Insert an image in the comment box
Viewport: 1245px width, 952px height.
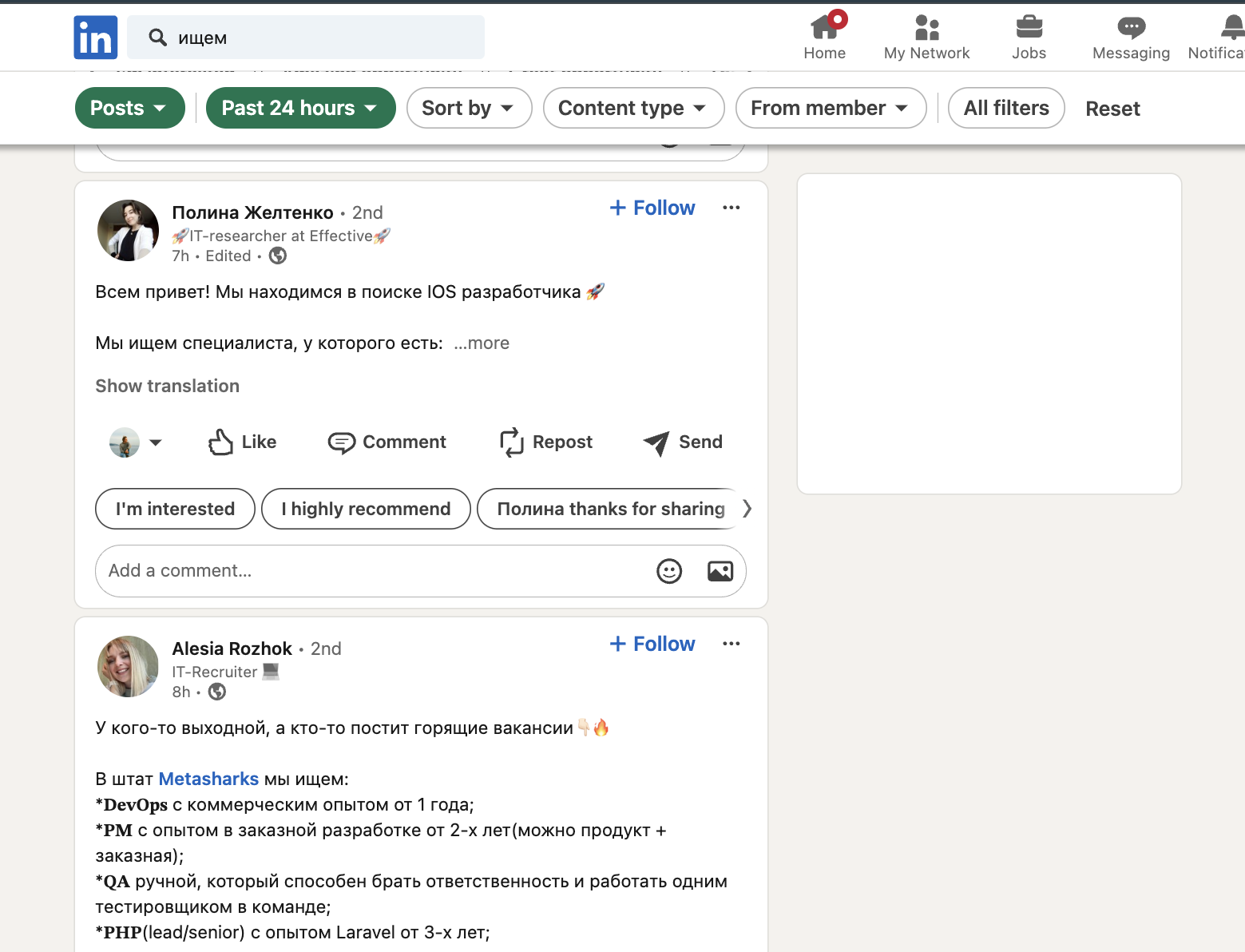coord(720,571)
